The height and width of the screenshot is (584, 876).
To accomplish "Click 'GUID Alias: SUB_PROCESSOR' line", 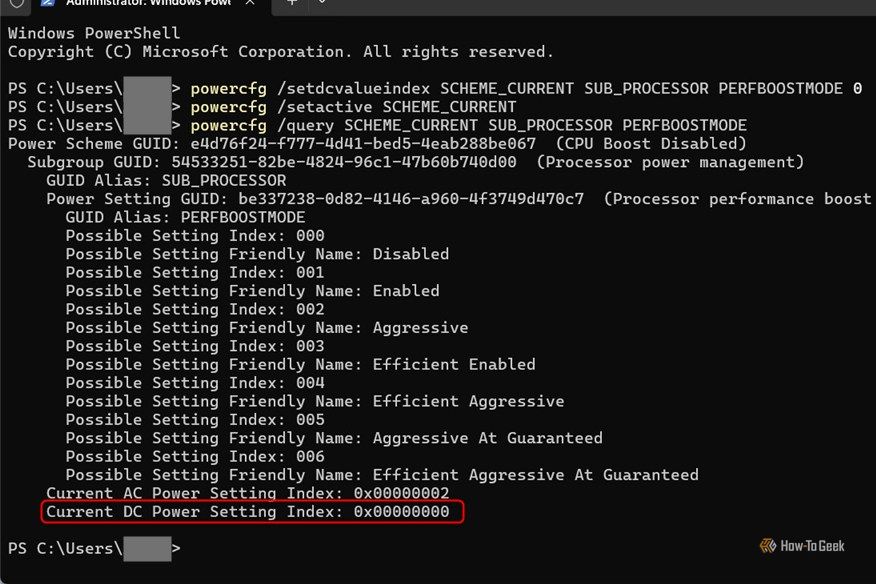I will [166, 181].
